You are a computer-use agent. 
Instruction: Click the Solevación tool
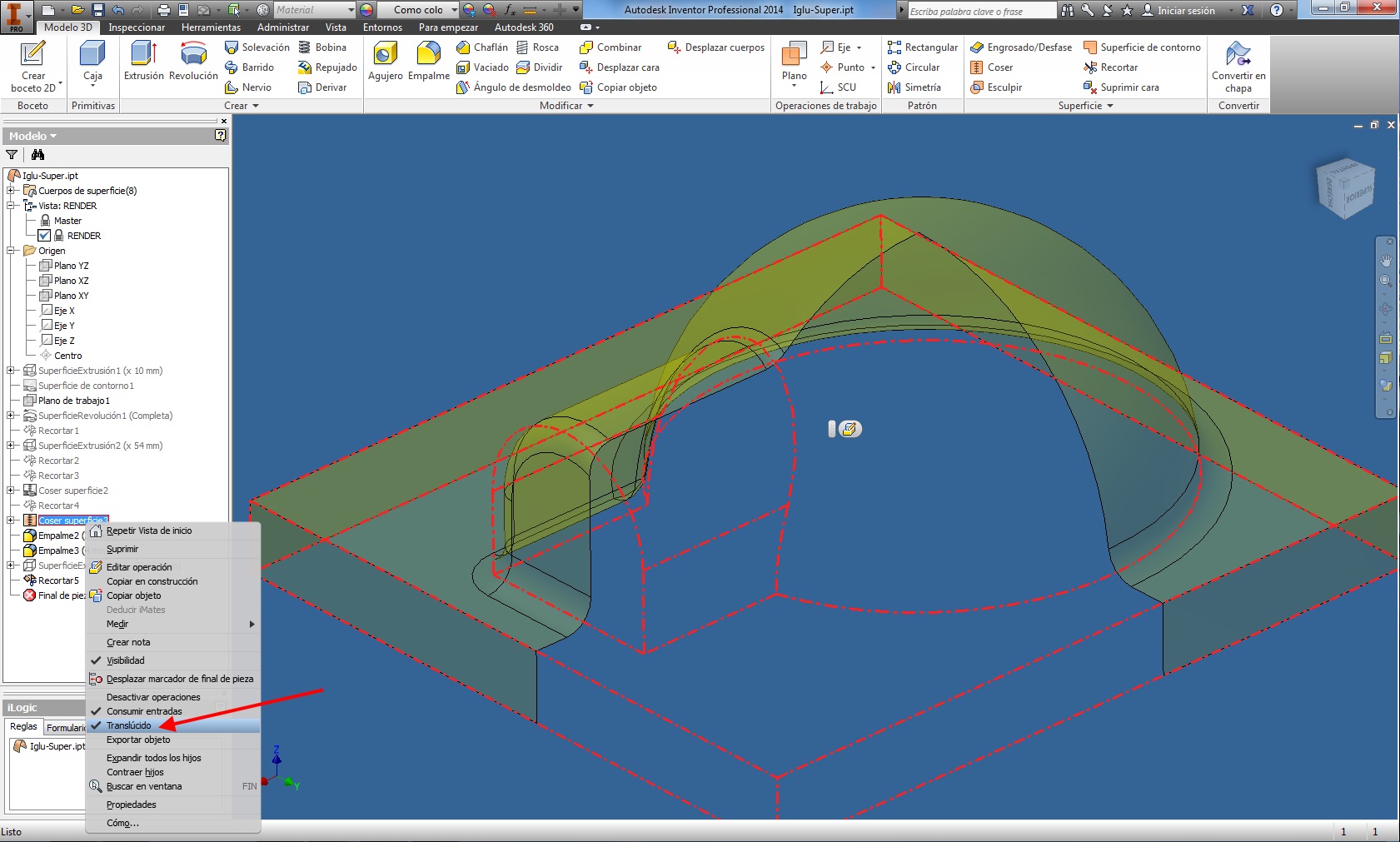[257, 47]
